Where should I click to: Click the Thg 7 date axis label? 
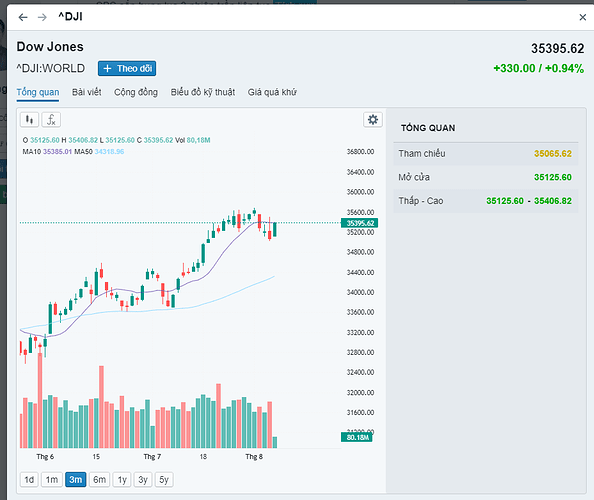tap(152, 456)
